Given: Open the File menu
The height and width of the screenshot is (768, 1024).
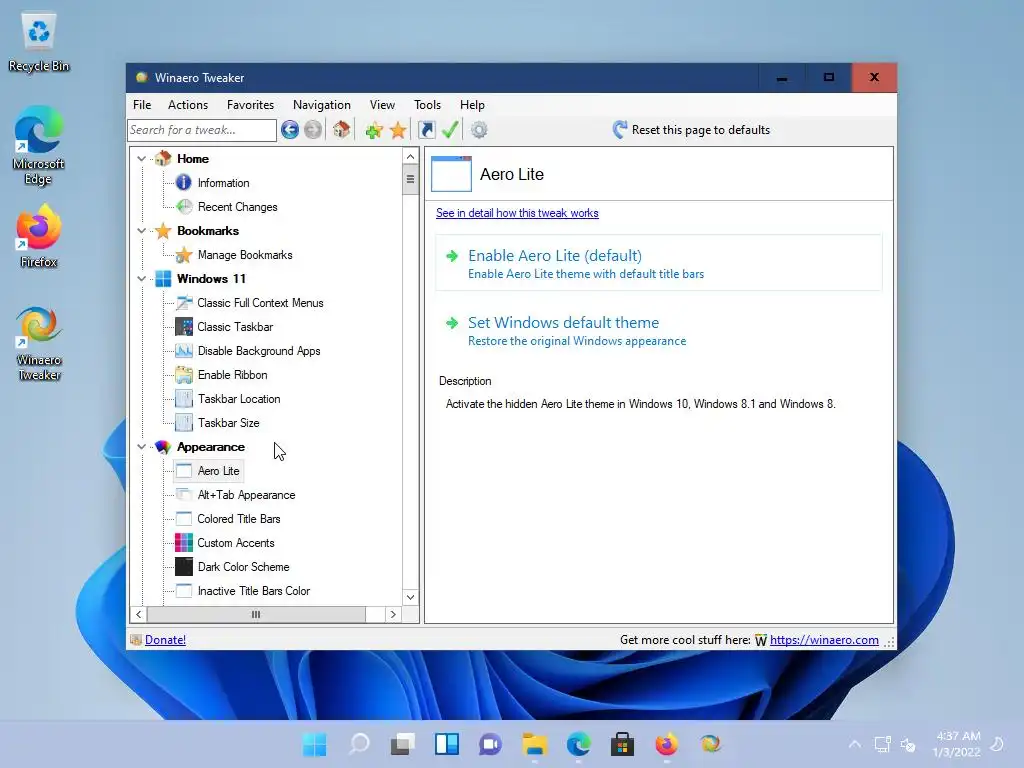Looking at the screenshot, I should pos(142,105).
